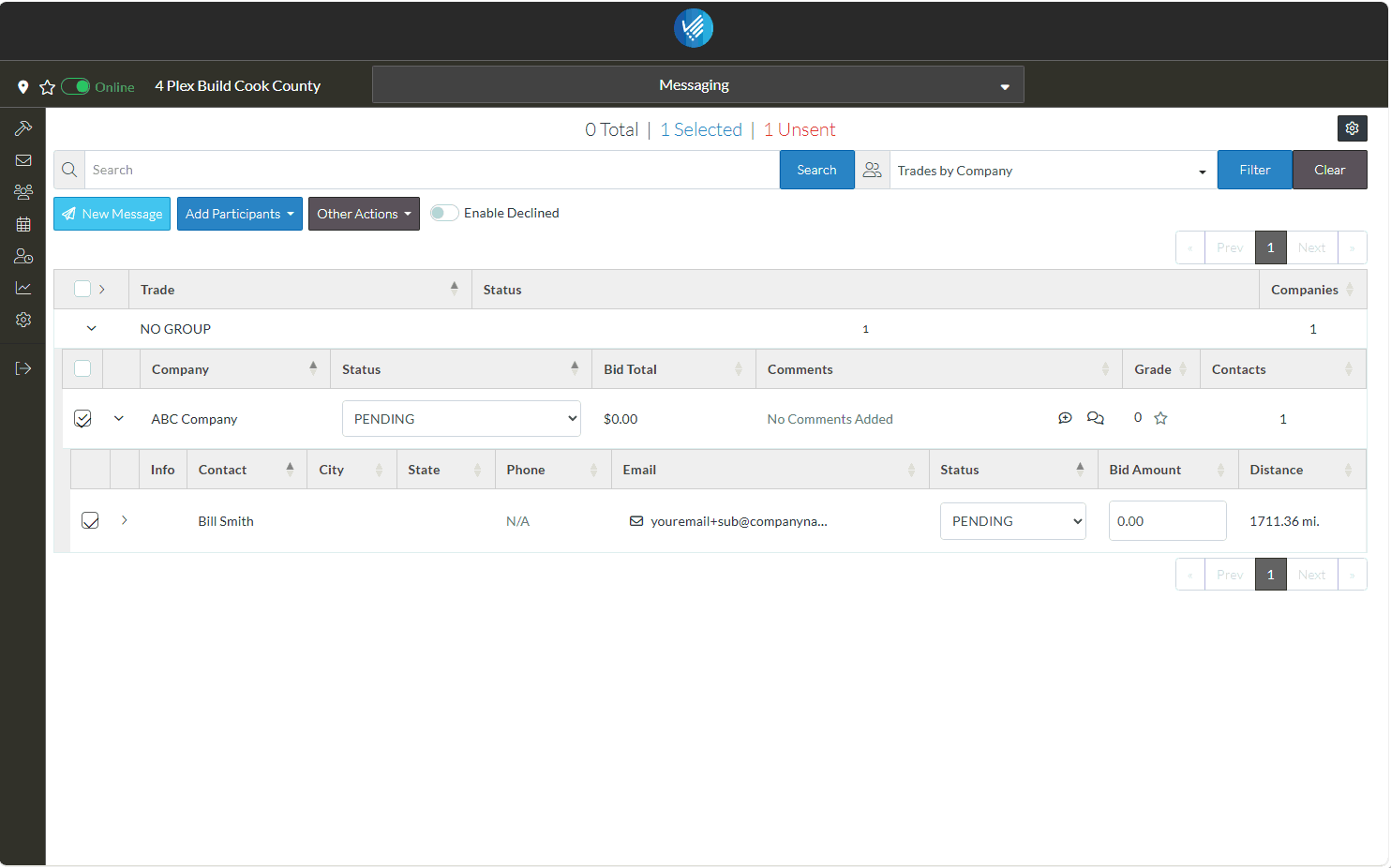Uncheck the Bill Smith contact checkbox

tap(90, 520)
